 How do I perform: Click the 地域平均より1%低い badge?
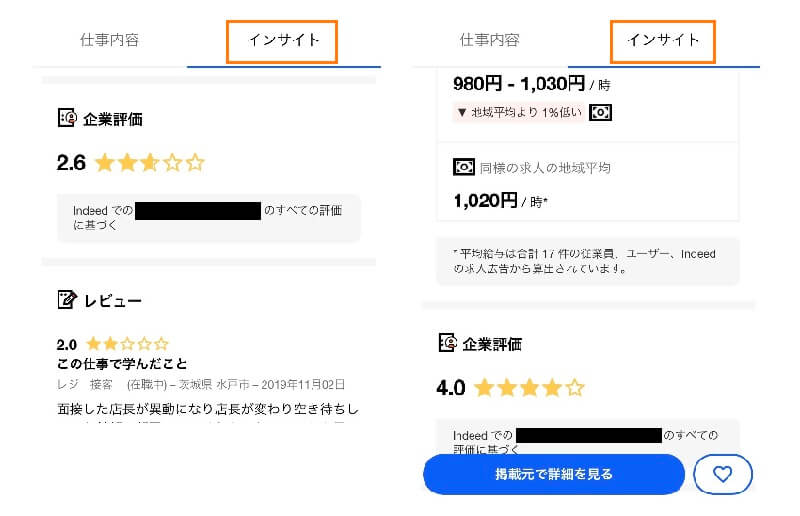coord(518,112)
